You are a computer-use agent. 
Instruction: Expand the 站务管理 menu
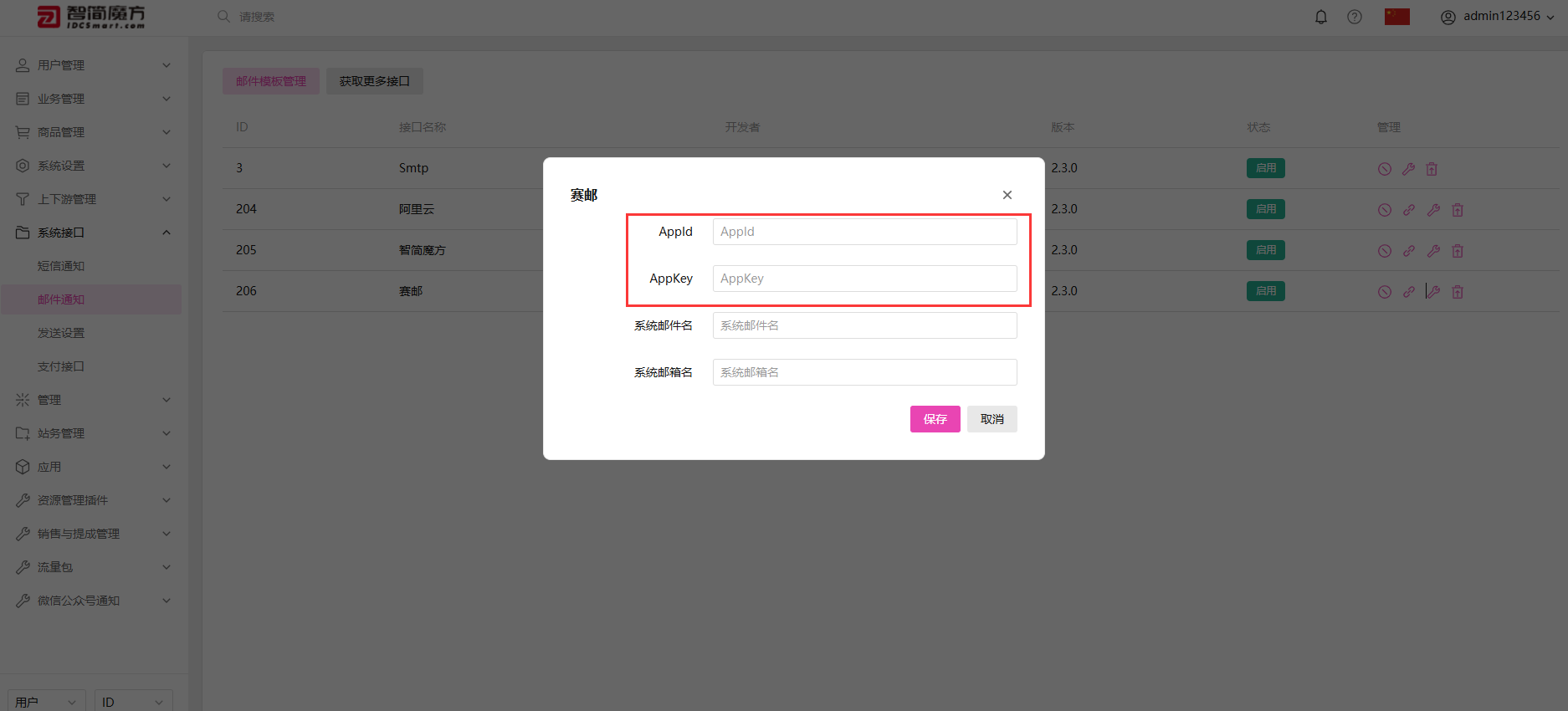[94, 433]
